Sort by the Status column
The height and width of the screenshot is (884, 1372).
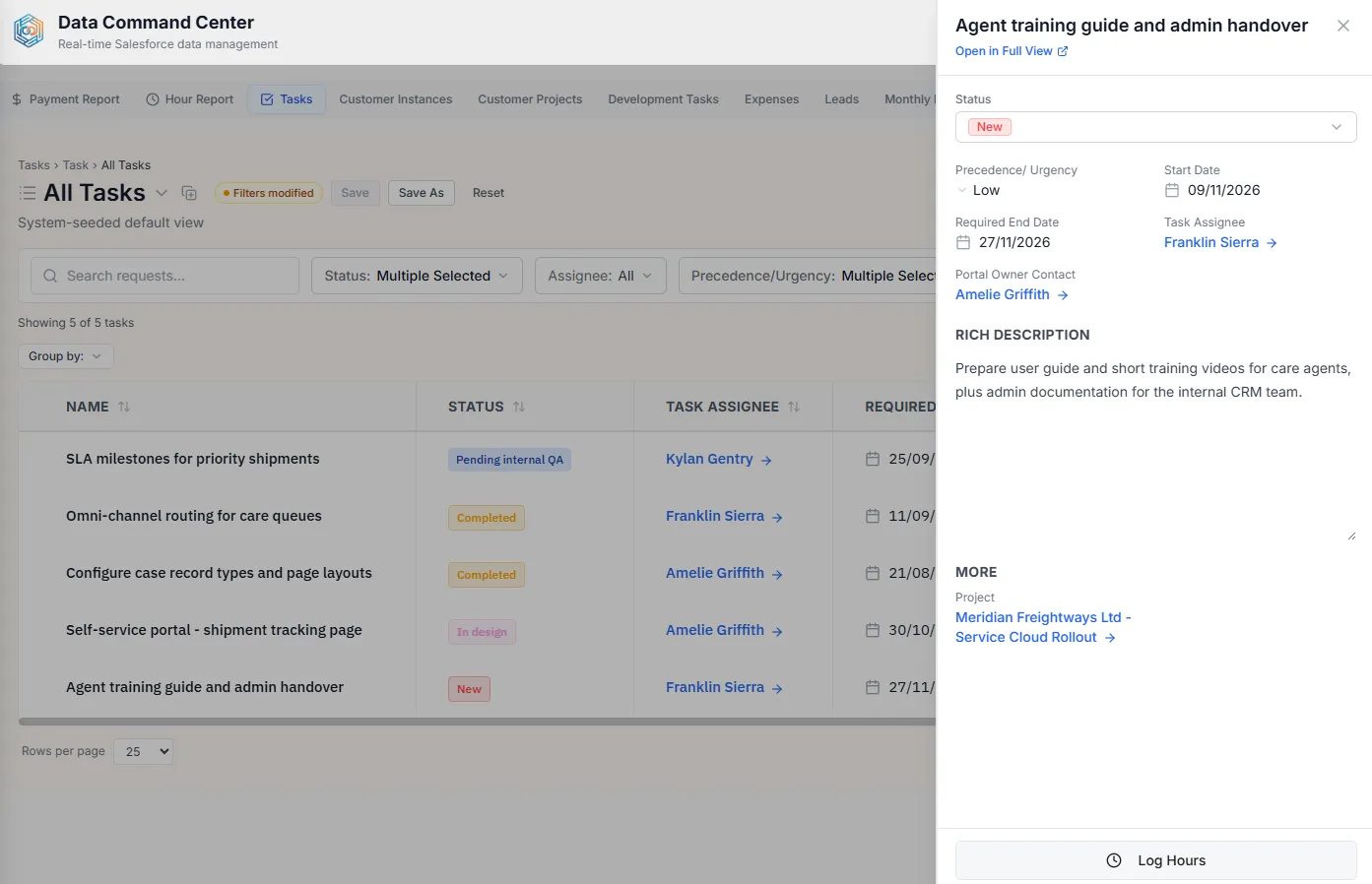click(487, 407)
